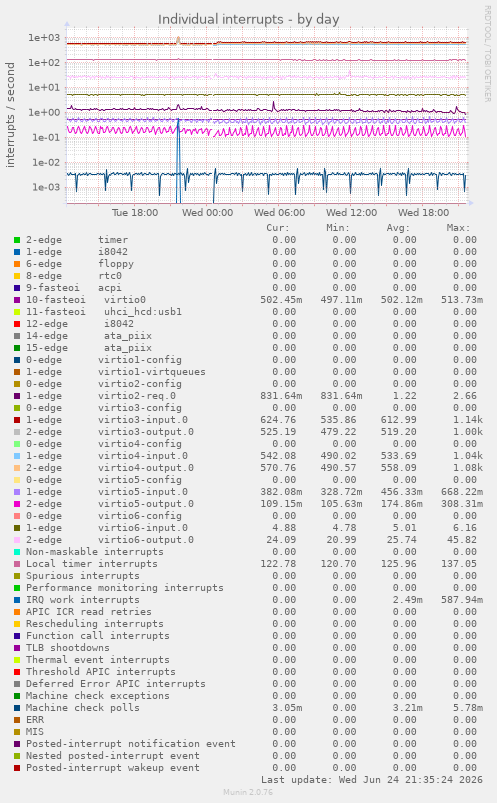Click the purple swatch for virtio2-req.0
Viewport: 497px width, 803px height.
[x=17, y=396]
